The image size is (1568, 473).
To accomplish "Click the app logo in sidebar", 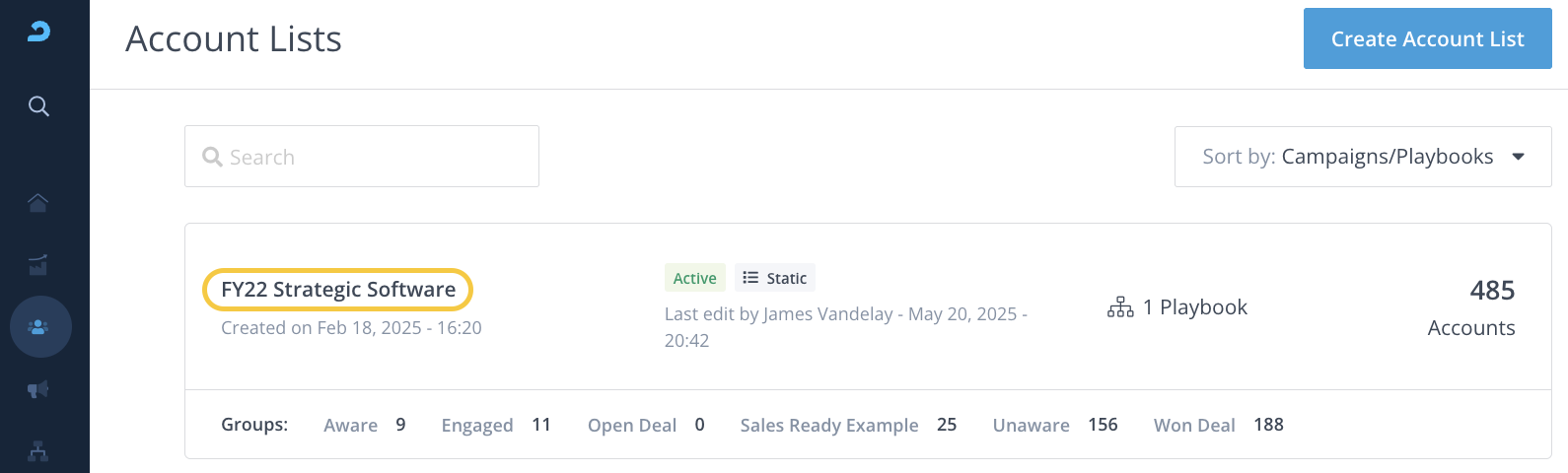I will pyautogui.click(x=38, y=32).
